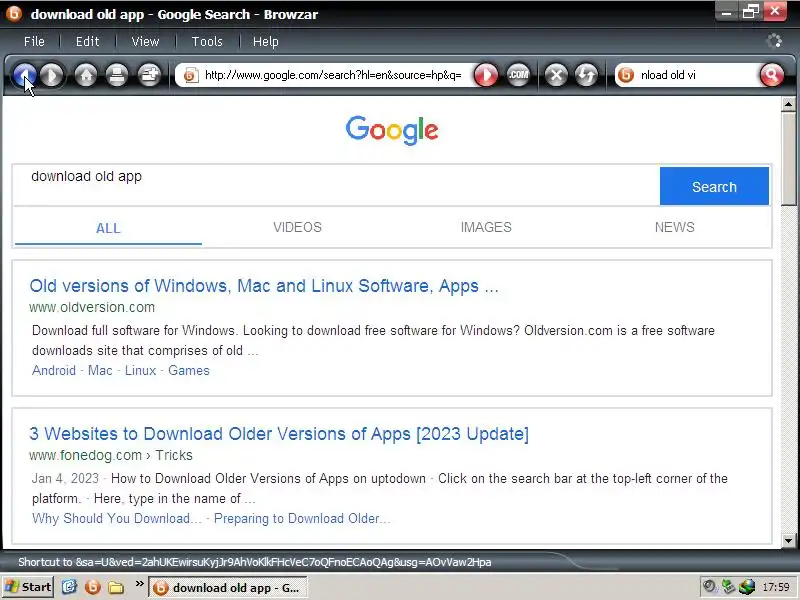Image resolution: width=800 pixels, height=600 pixels.
Task: Open the Home page icon in toolbar
Action: (x=86, y=76)
